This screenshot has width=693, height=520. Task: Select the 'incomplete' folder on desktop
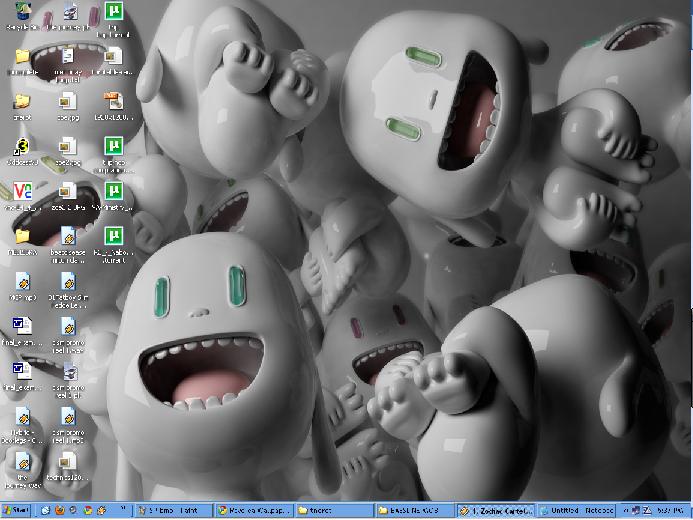pyautogui.click(x=23, y=61)
